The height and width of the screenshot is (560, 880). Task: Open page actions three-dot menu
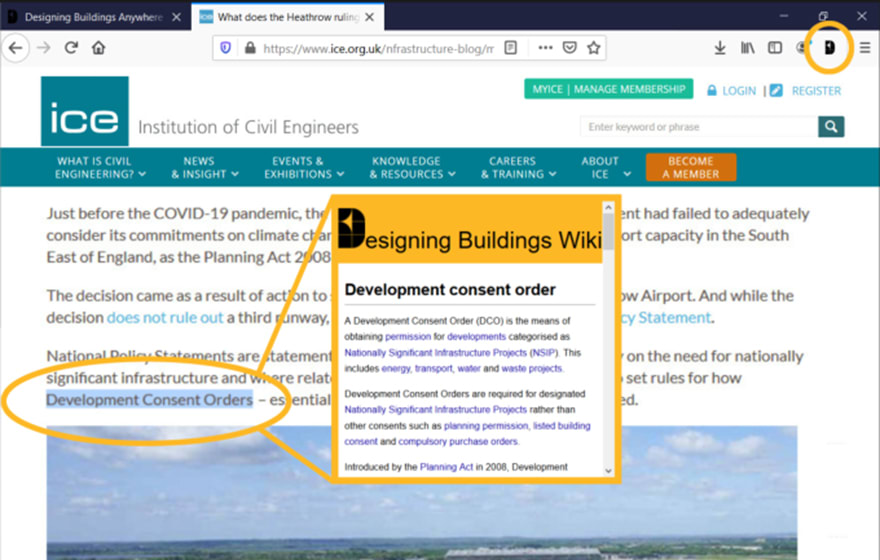point(545,48)
